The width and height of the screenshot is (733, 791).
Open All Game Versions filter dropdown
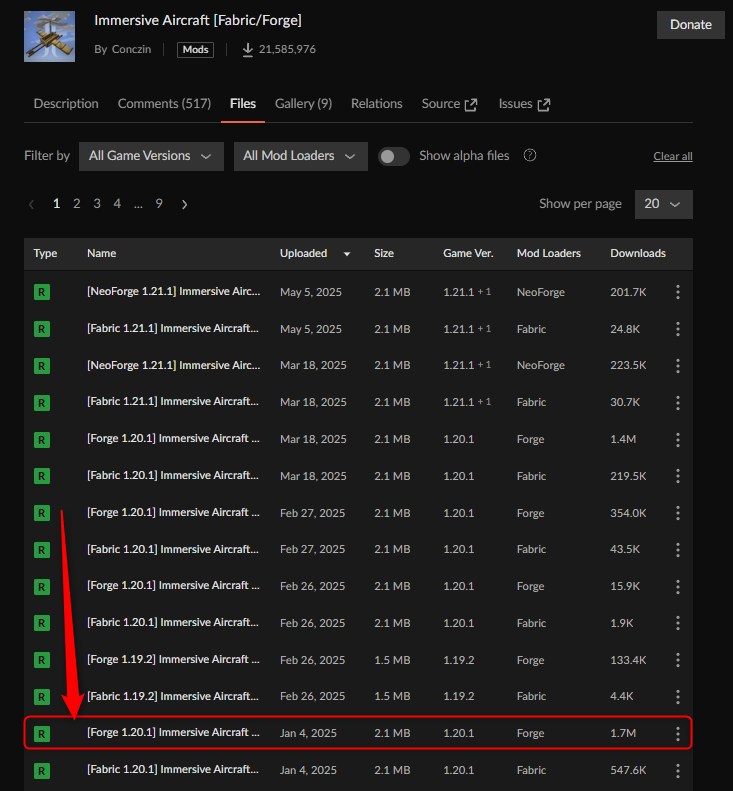tap(151, 156)
